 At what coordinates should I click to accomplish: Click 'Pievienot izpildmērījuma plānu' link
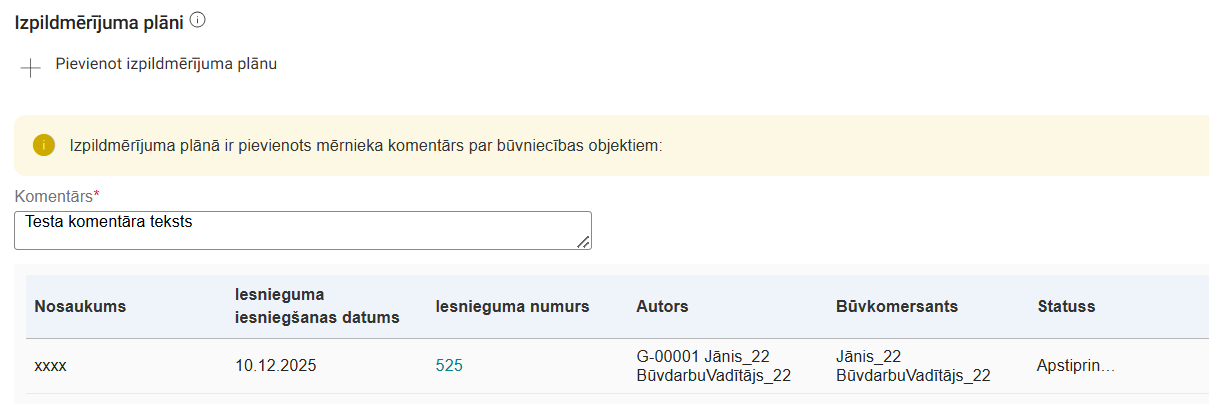pos(166,64)
